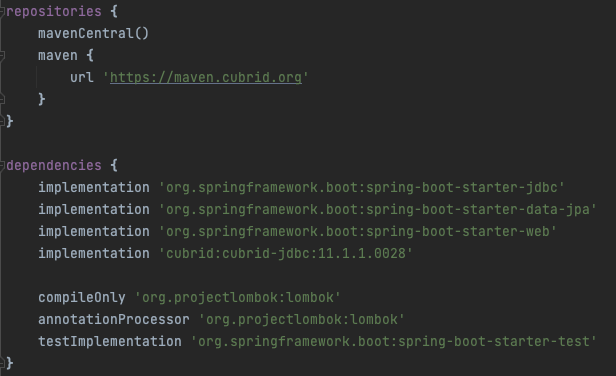Click the mavenCentral() call
This screenshot has height=376, width=616.
pos(94,33)
